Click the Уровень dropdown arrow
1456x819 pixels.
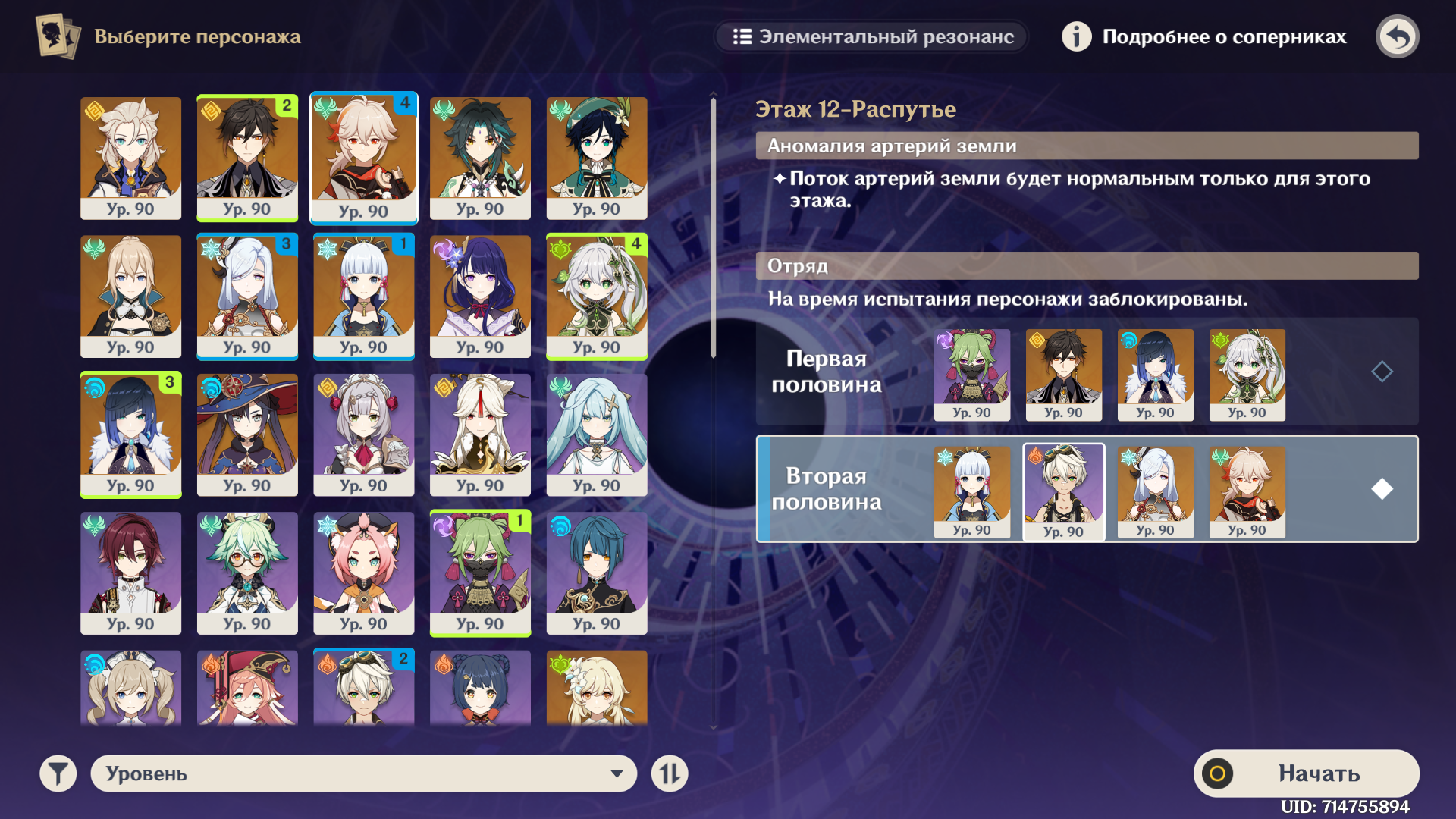[x=617, y=774]
